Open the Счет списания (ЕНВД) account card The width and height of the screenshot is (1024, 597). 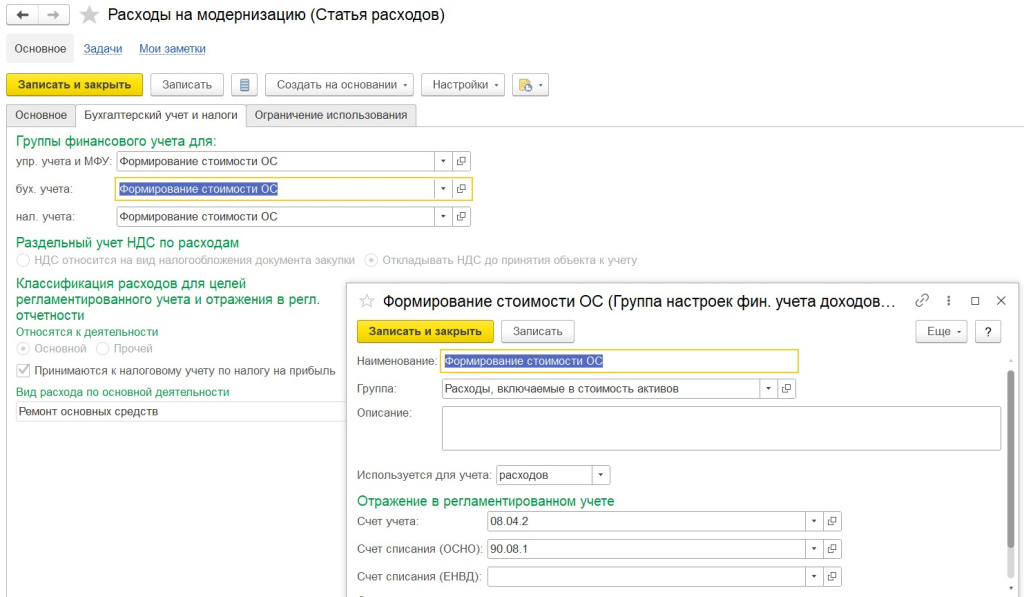click(x=832, y=576)
